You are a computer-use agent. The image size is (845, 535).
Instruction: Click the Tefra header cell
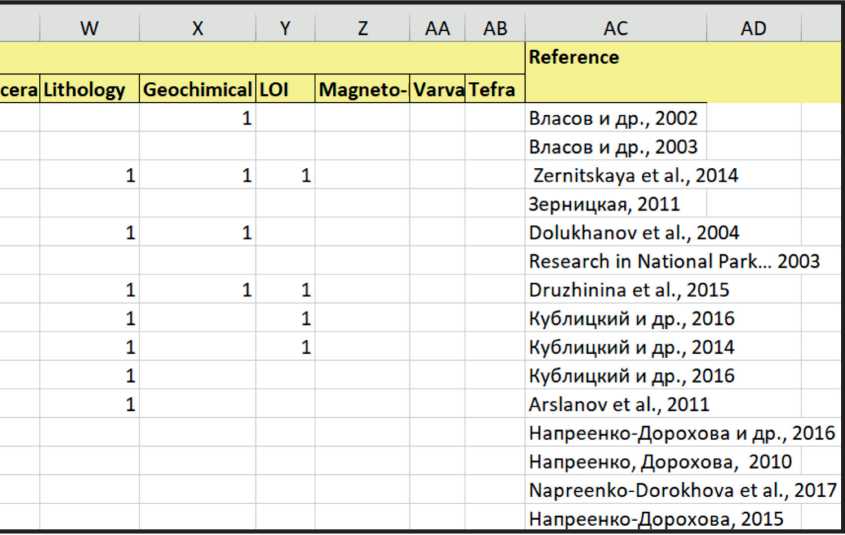coord(495,90)
